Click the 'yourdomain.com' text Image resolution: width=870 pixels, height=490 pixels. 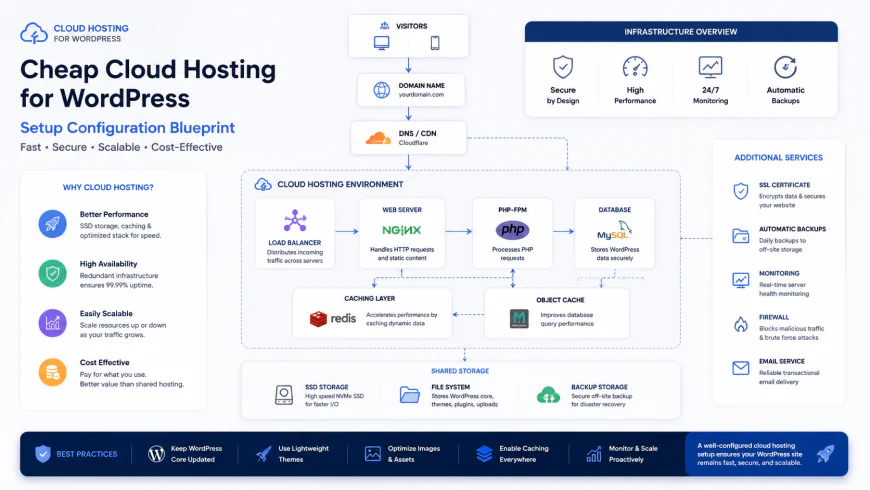421,95
